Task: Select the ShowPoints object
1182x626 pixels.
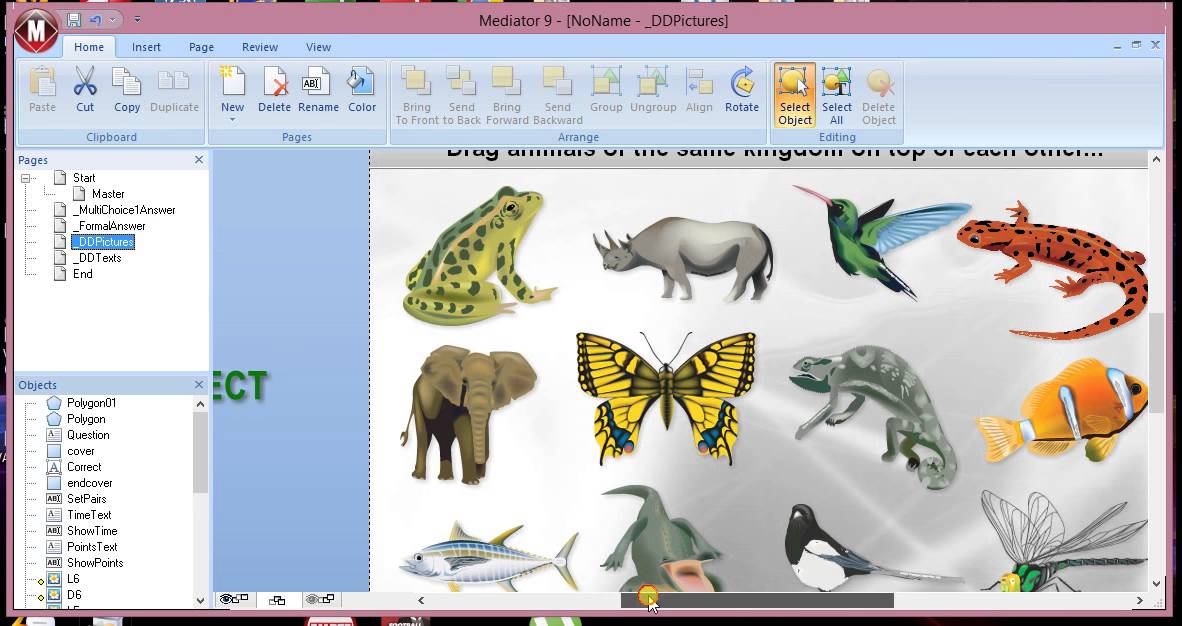Action: point(95,563)
